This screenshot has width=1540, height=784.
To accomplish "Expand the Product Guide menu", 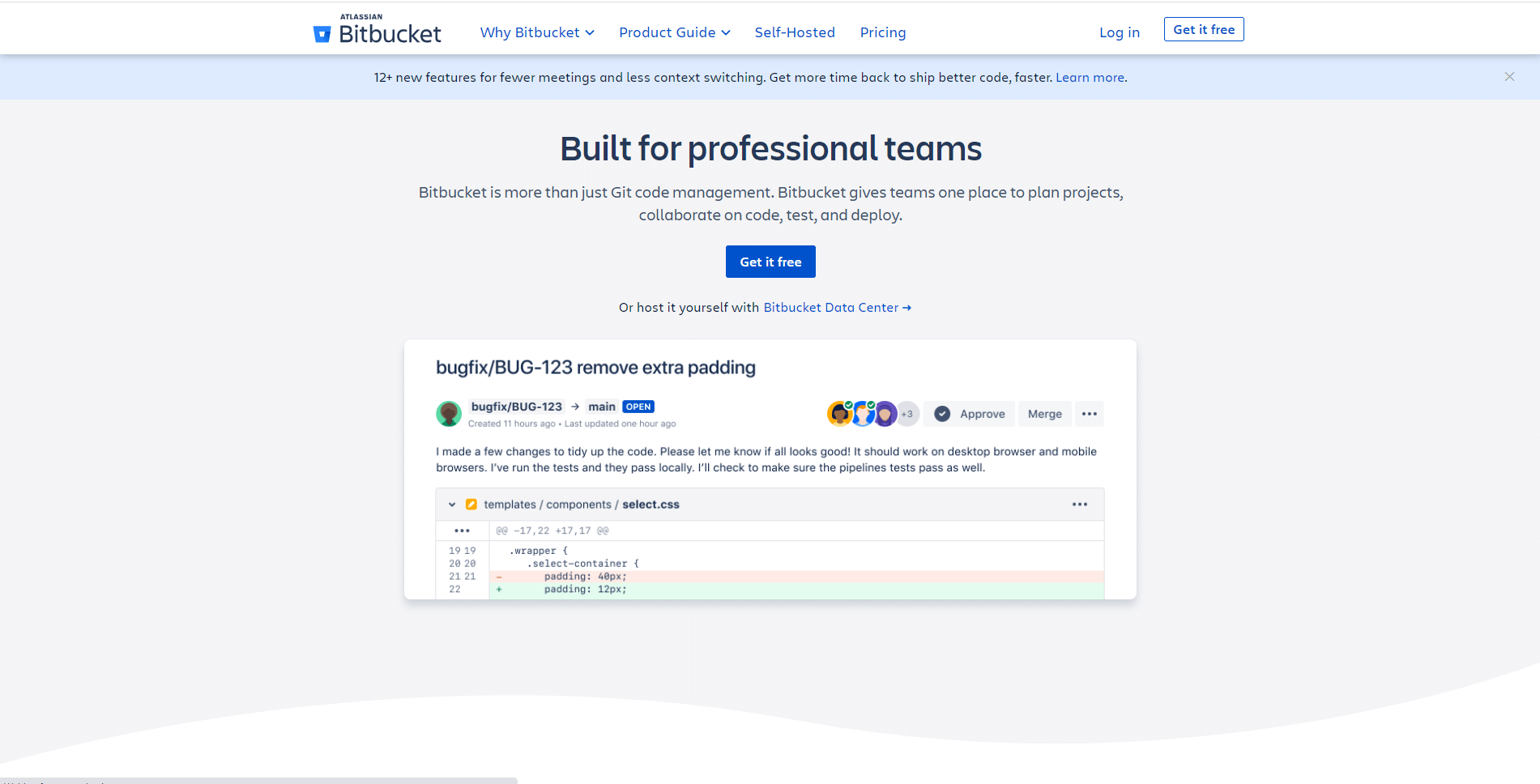I will (675, 32).
